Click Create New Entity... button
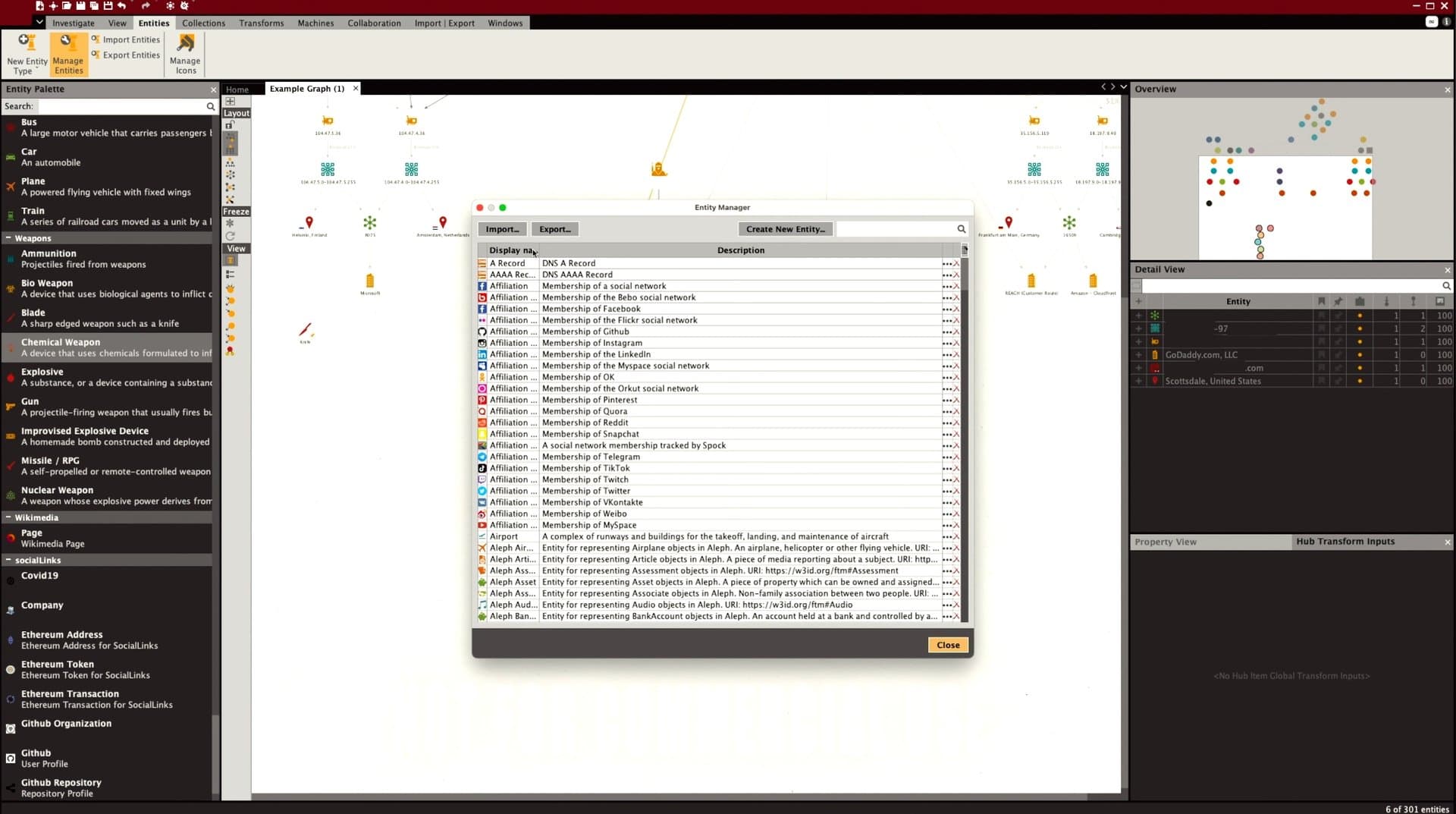This screenshot has height=814, width=1456. coord(785,229)
